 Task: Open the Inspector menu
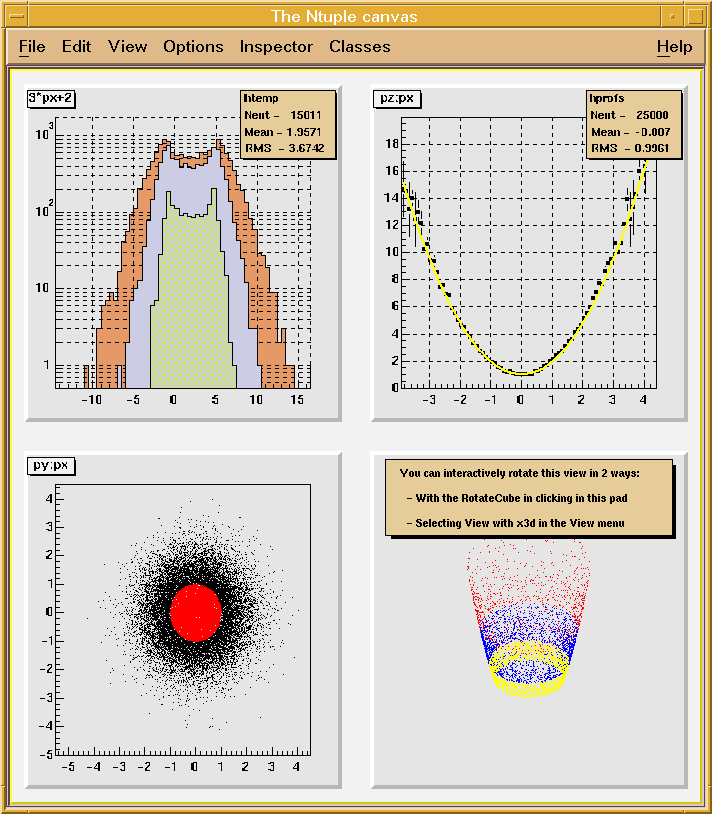click(276, 47)
